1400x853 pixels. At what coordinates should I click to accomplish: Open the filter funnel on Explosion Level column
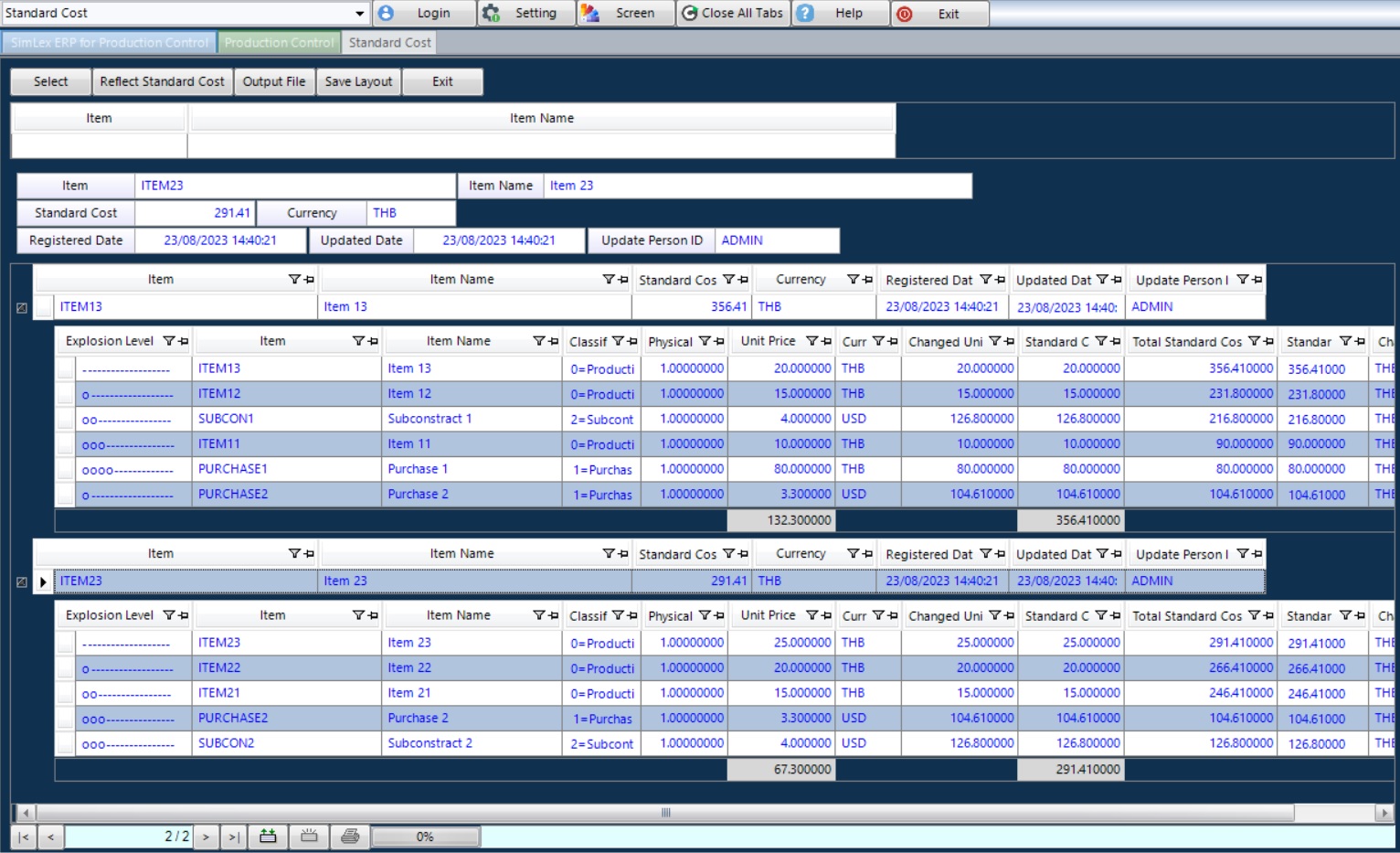pos(167,340)
